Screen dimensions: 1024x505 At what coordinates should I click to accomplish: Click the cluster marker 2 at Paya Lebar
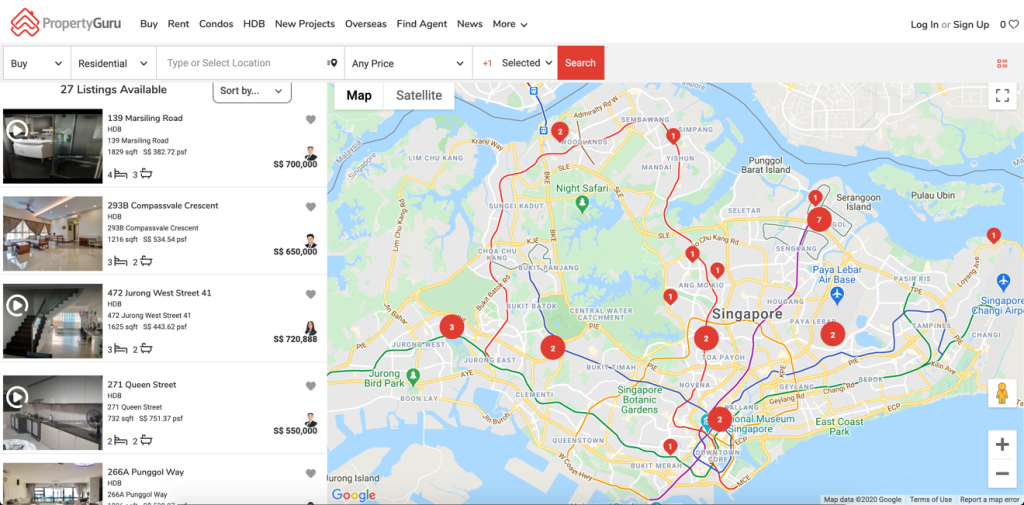[832, 334]
